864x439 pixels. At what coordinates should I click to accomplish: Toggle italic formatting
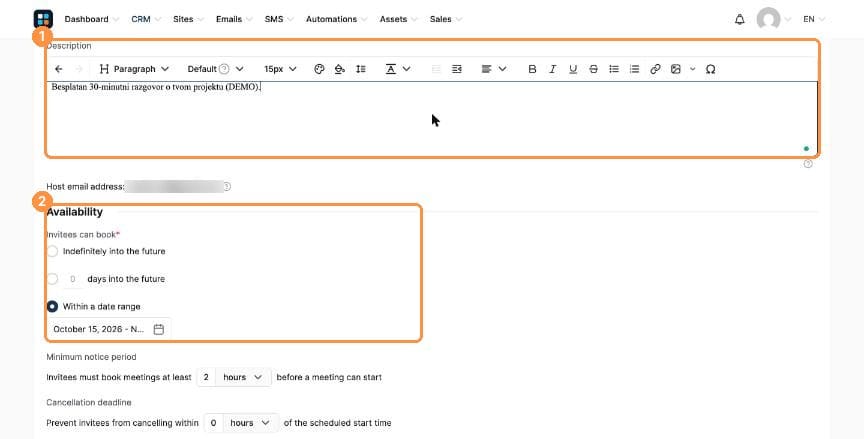coord(552,69)
